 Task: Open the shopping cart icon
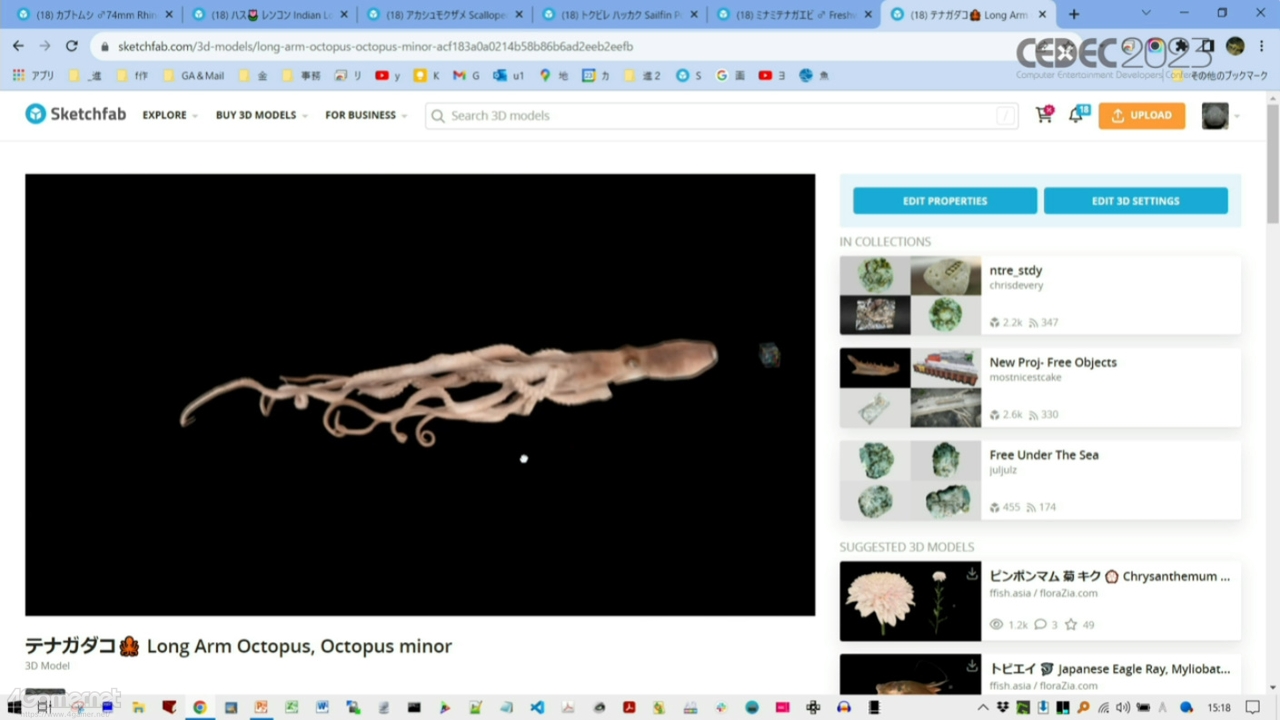1044,115
